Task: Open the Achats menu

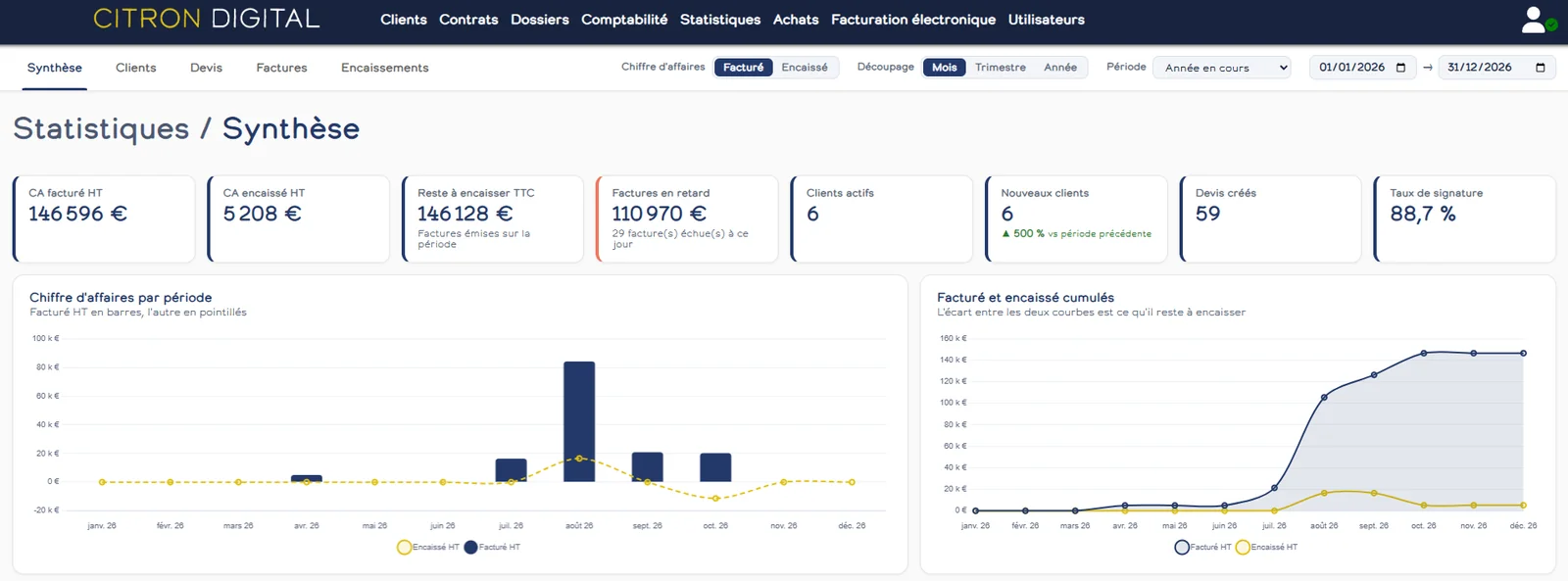Action: click(796, 20)
